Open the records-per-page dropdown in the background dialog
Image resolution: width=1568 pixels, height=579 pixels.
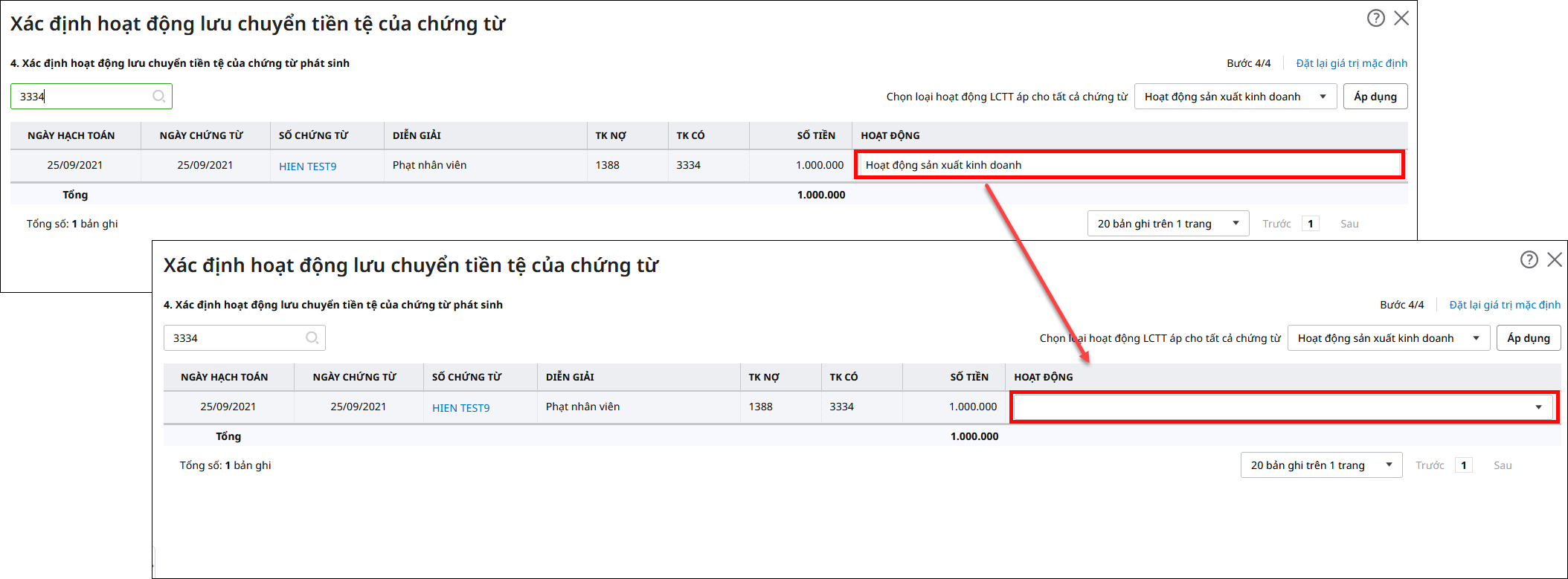1167,224
